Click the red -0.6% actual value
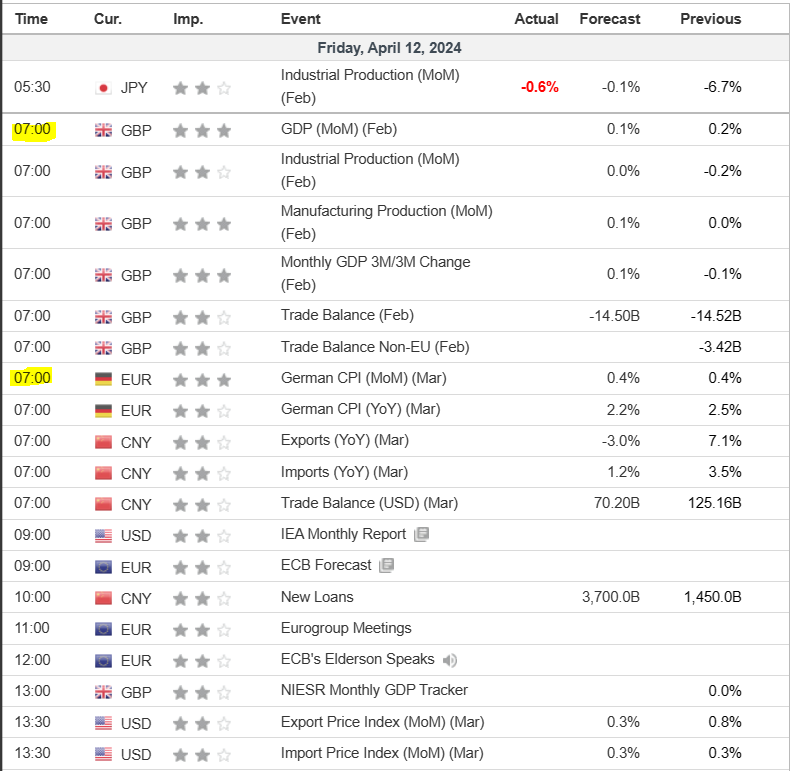Screen dimensions: 795x771 pyautogui.click(x=539, y=87)
